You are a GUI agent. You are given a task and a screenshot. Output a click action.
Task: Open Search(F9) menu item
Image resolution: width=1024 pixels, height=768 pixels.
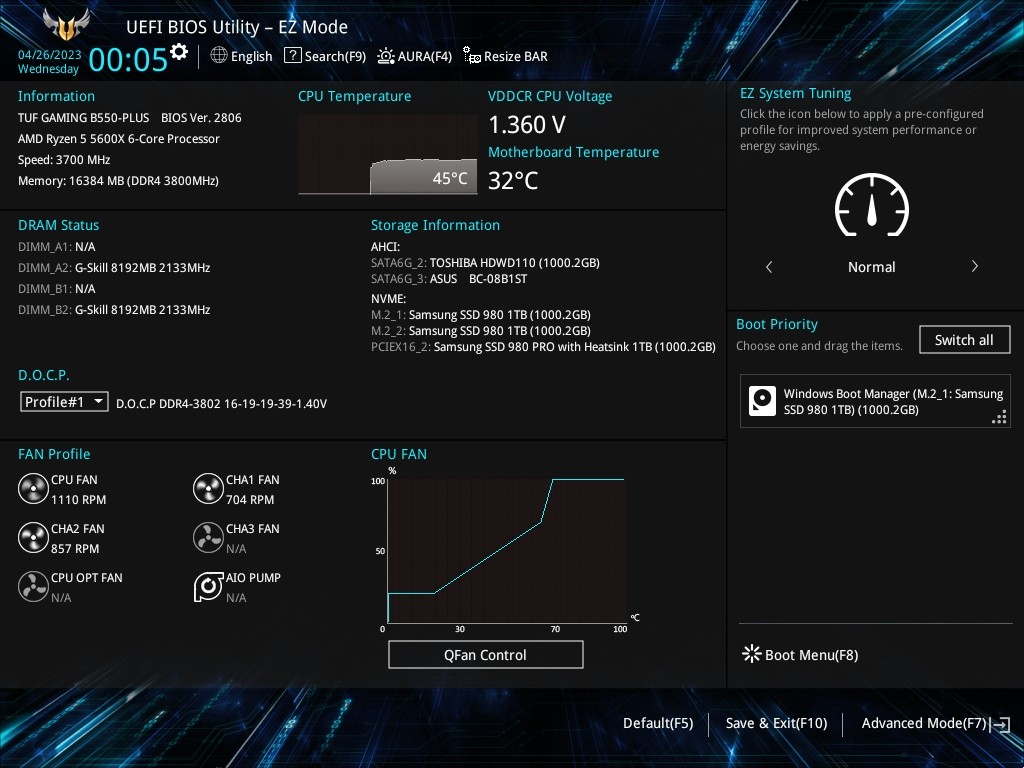point(335,56)
